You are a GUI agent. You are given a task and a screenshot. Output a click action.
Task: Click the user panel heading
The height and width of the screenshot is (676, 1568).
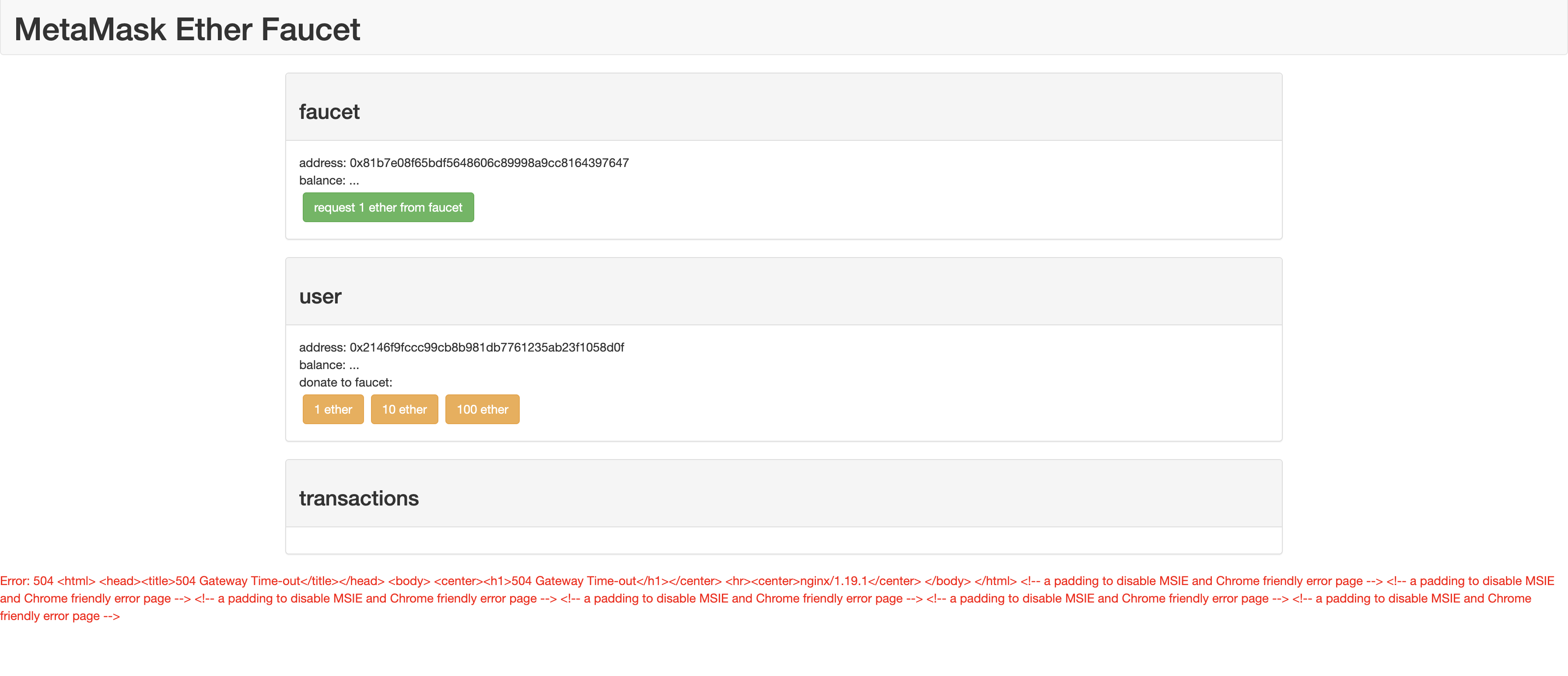[x=320, y=296]
